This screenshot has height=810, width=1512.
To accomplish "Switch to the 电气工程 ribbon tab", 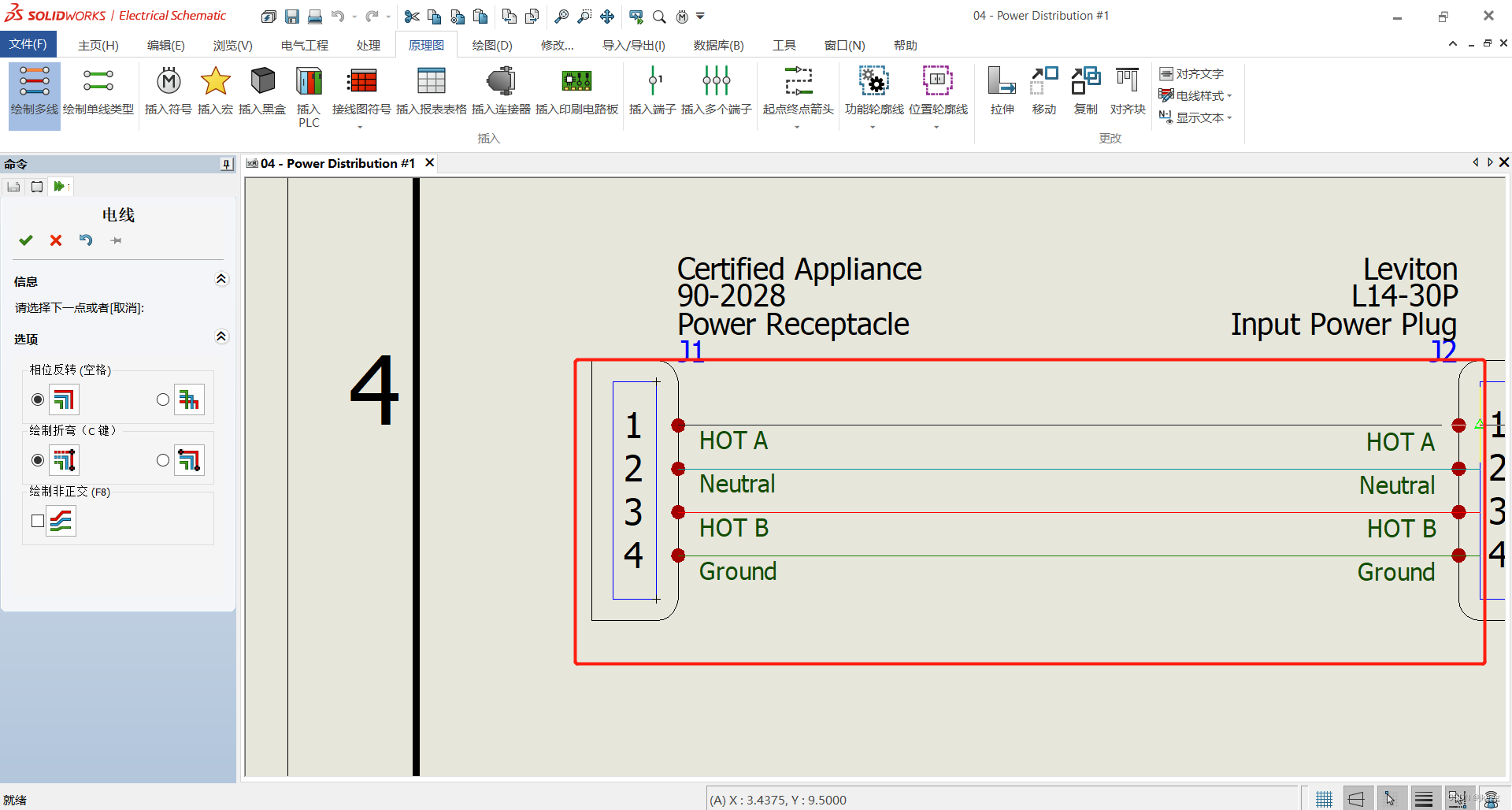I will (x=305, y=45).
